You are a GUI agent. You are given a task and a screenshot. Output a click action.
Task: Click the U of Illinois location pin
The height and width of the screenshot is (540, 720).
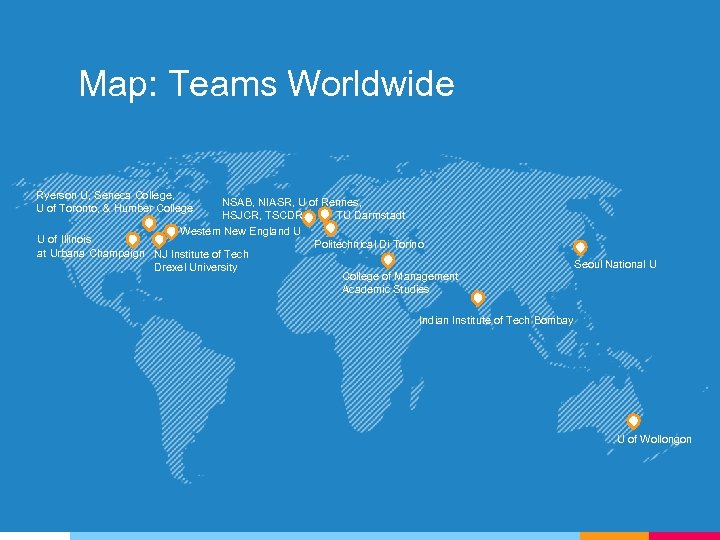point(133,240)
